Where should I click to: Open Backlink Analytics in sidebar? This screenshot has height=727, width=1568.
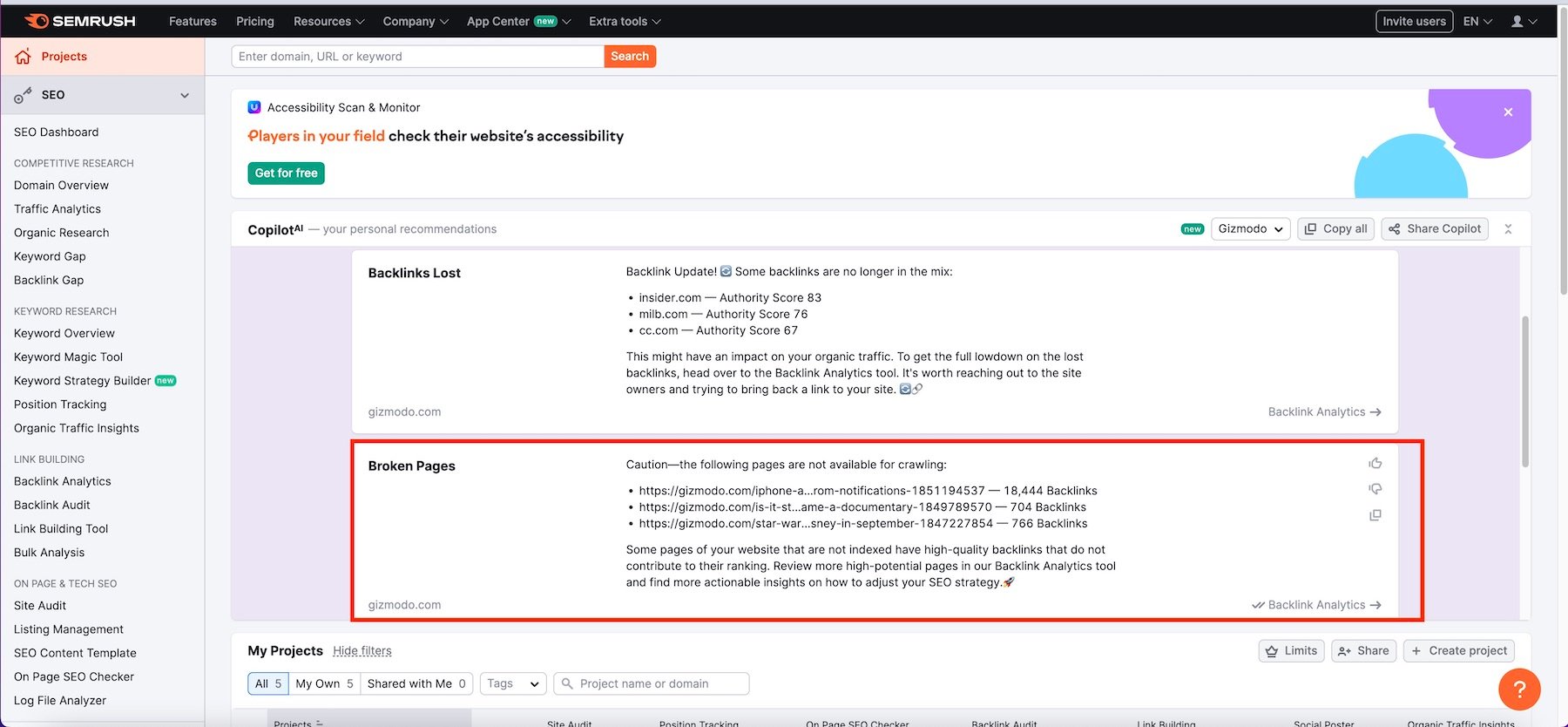point(63,481)
